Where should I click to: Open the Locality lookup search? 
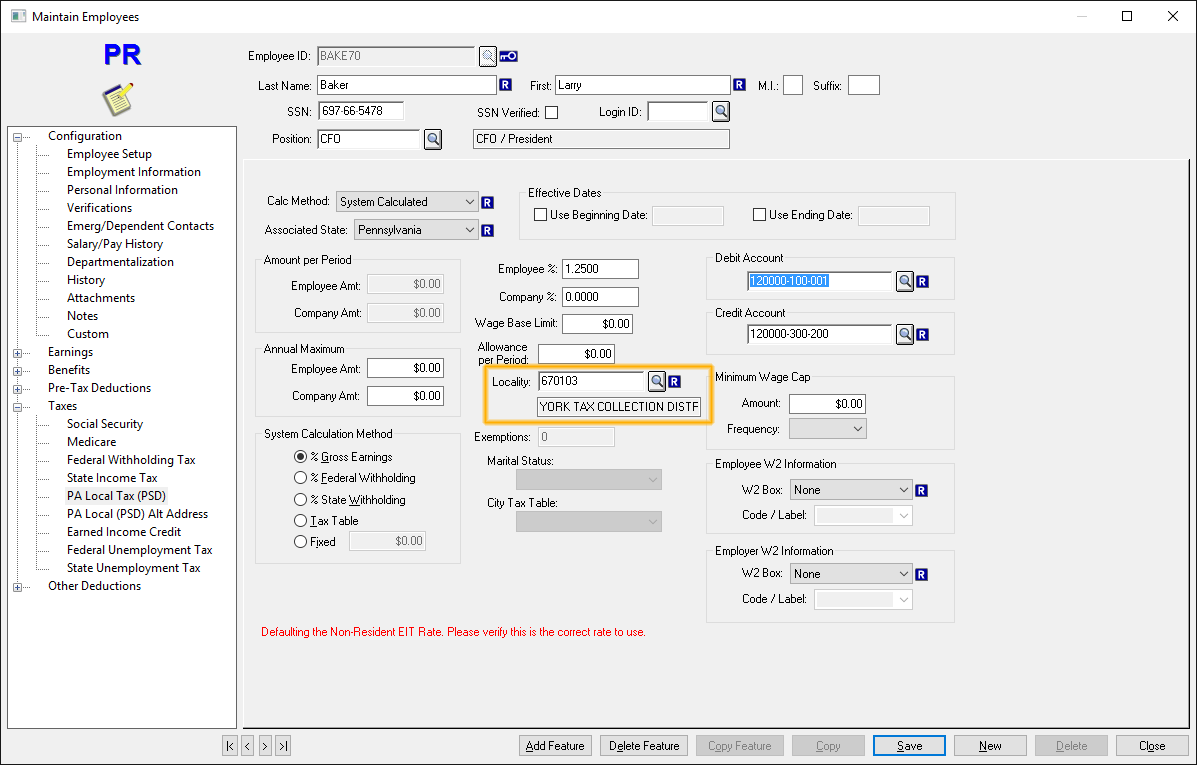point(658,381)
